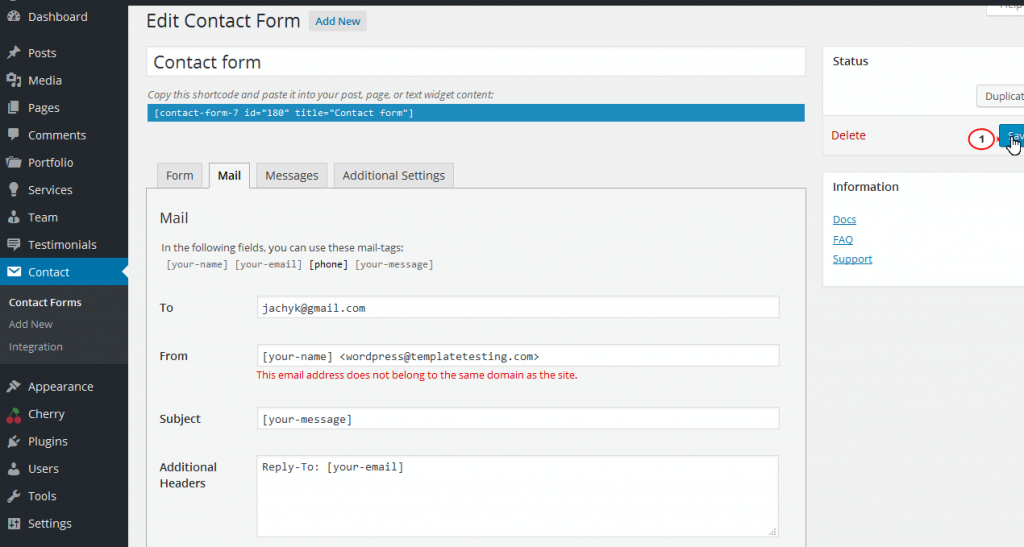Click the Posts pushpin icon
The width and height of the screenshot is (1024, 547).
(14, 53)
